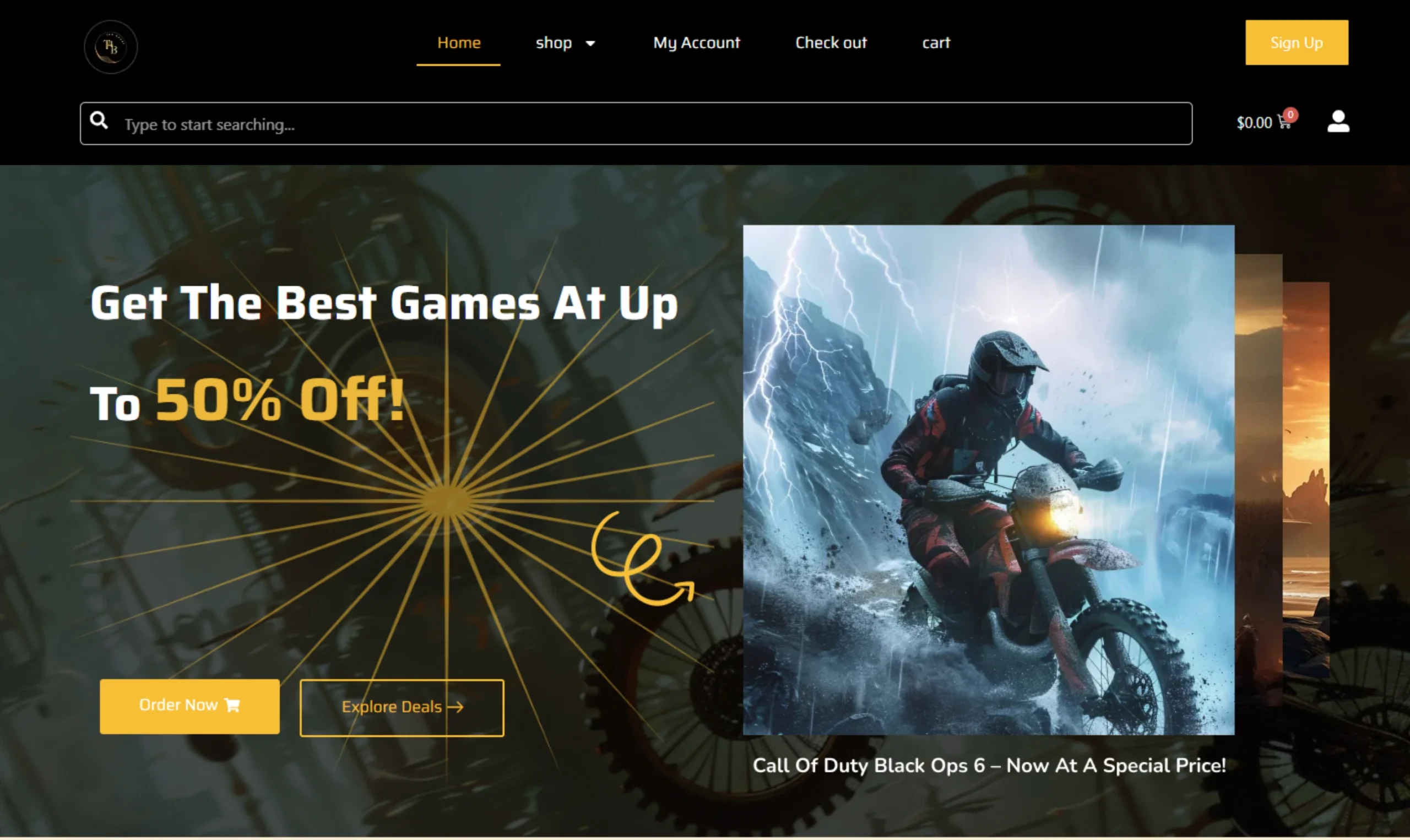Click the Sign Up button
The width and height of the screenshot is (1410, 840).
point(1297,42)
